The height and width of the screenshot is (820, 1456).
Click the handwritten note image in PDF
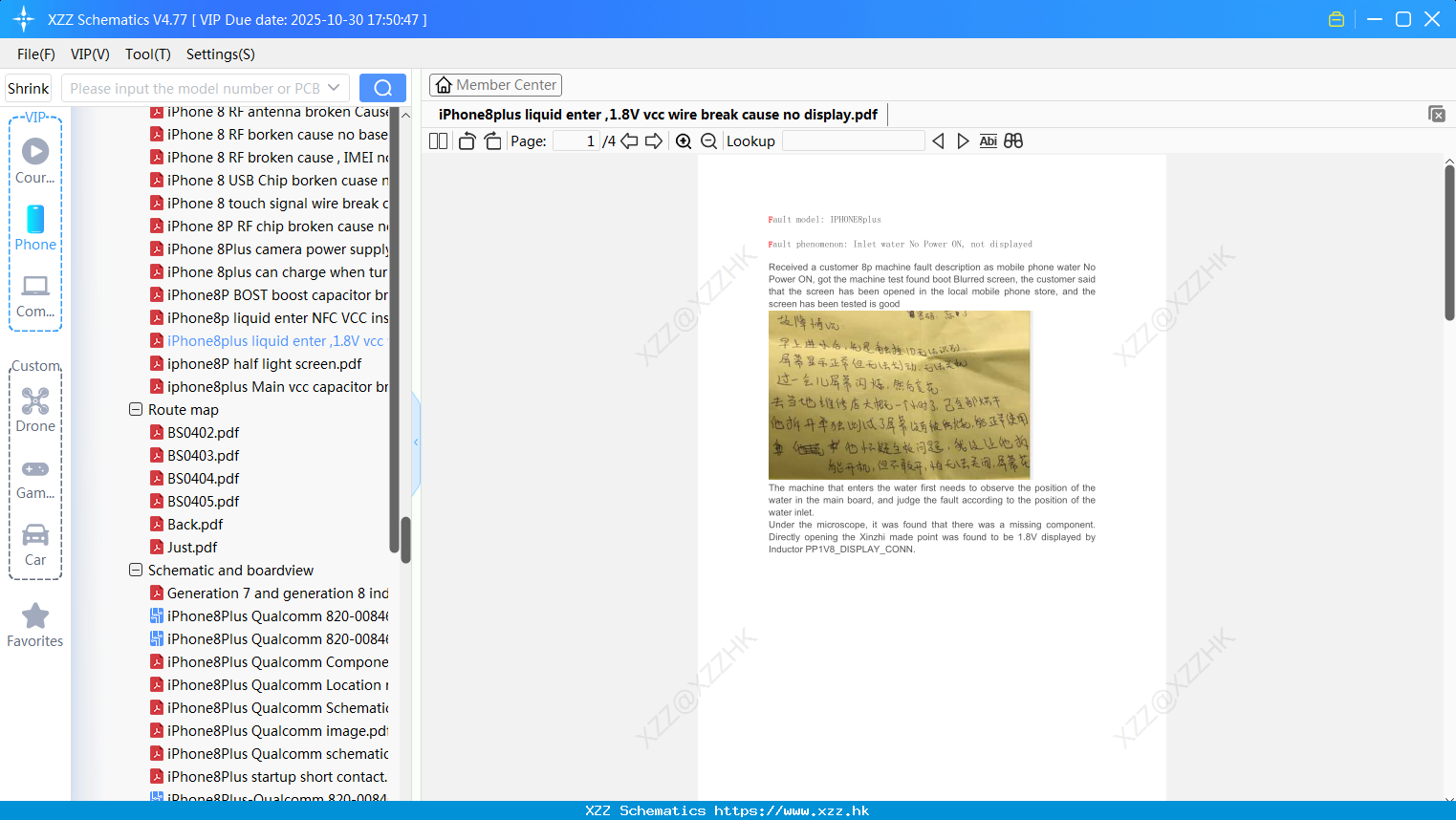pos(900,395)
